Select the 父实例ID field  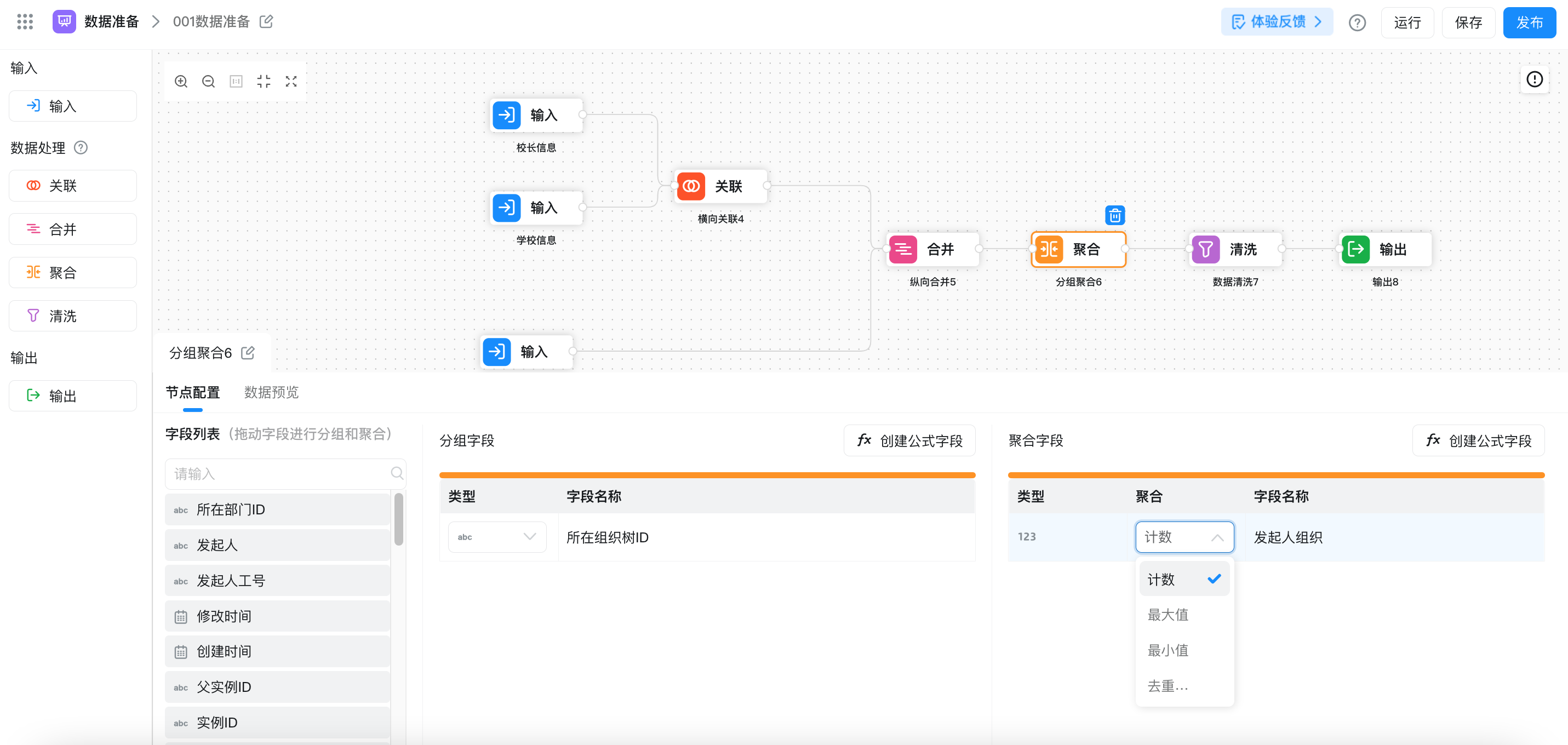point(277,686)
